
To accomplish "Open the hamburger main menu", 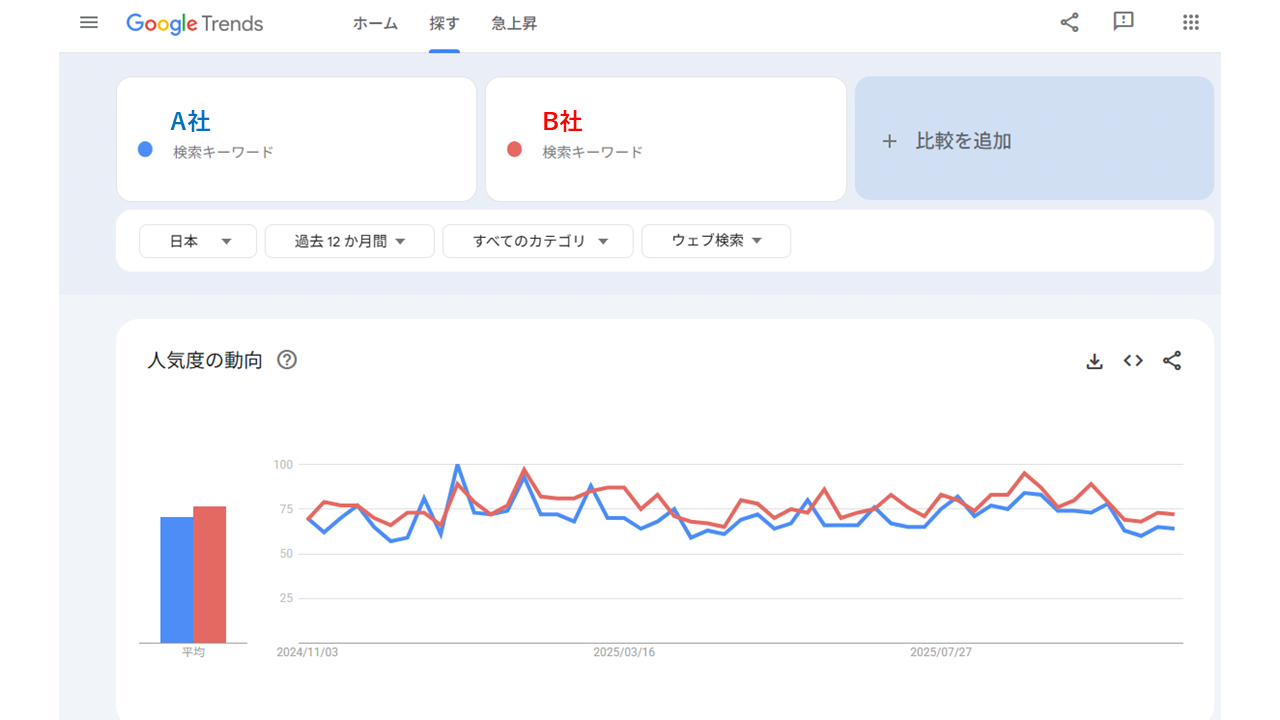I will pos(89,23).
